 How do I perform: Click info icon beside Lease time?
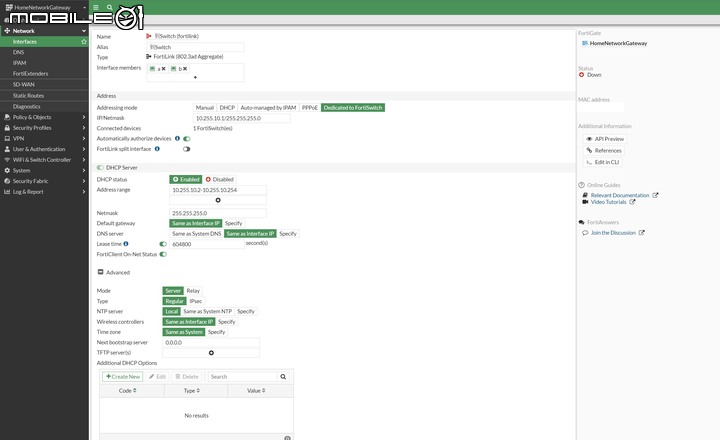(x=126, y=244)
